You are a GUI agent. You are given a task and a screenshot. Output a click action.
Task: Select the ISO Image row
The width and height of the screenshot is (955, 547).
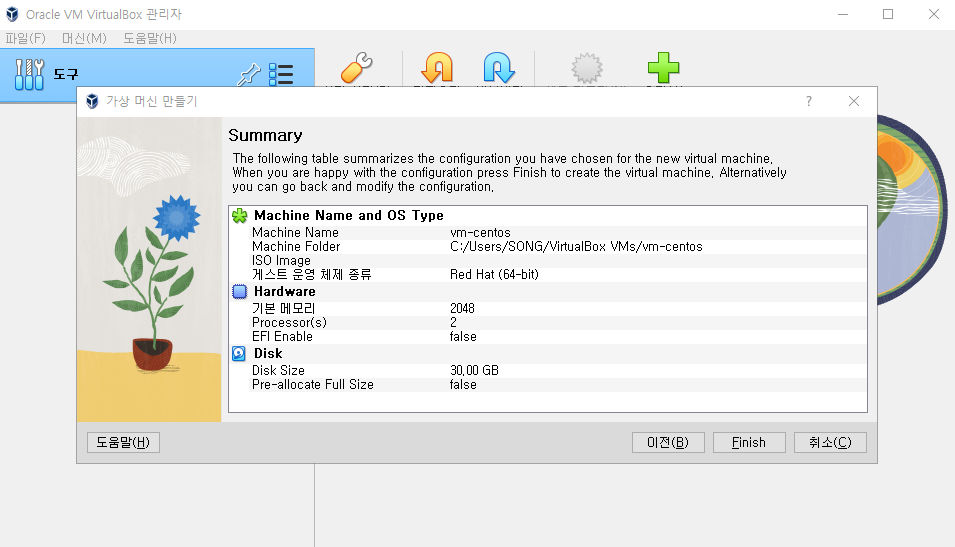click(548, 261)
